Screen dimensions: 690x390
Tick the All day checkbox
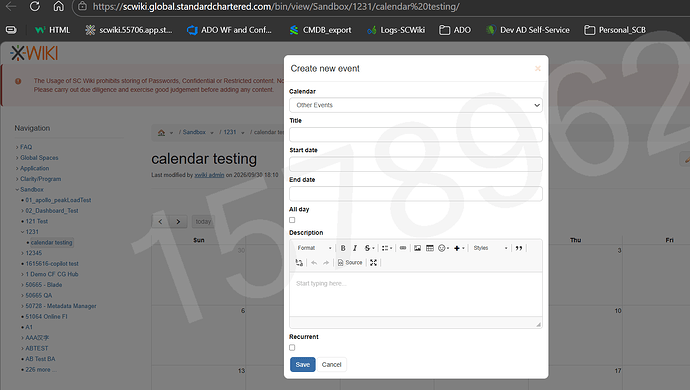[x=292, y=220]
